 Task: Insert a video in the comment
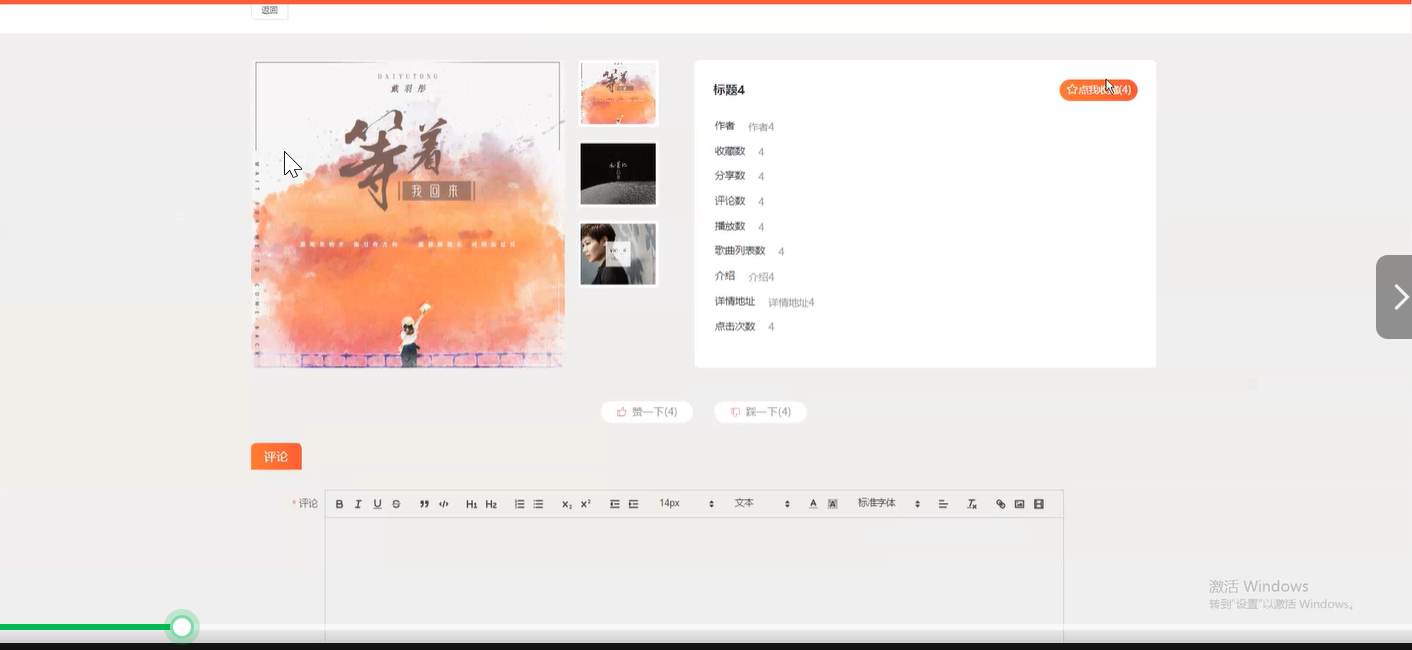pyautogui.click(x=1038, y=504)
